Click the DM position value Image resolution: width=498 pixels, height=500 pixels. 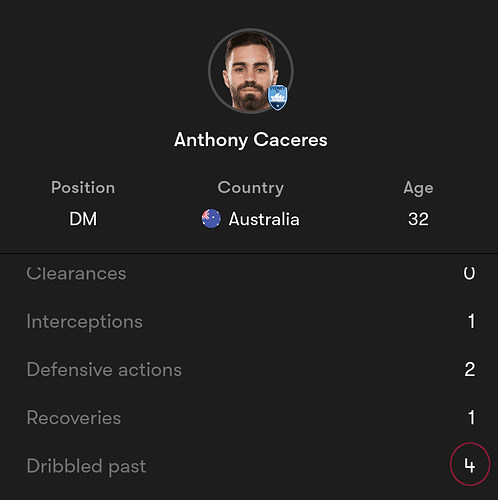click(x=83, y=219)
